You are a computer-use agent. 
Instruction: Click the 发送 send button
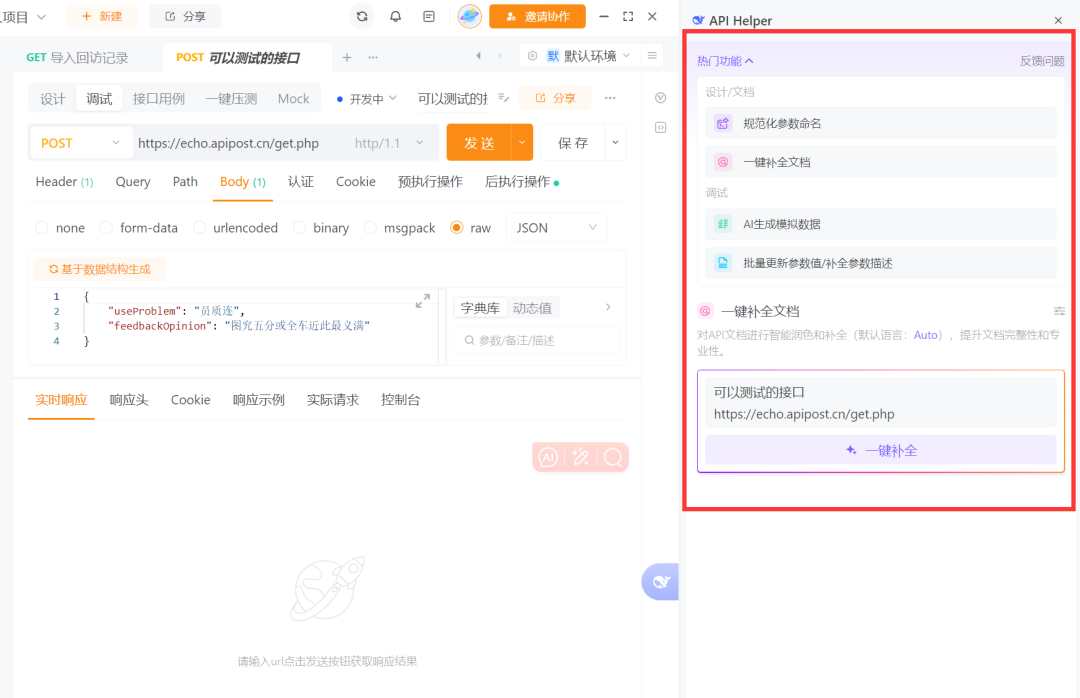coord(477,142)
